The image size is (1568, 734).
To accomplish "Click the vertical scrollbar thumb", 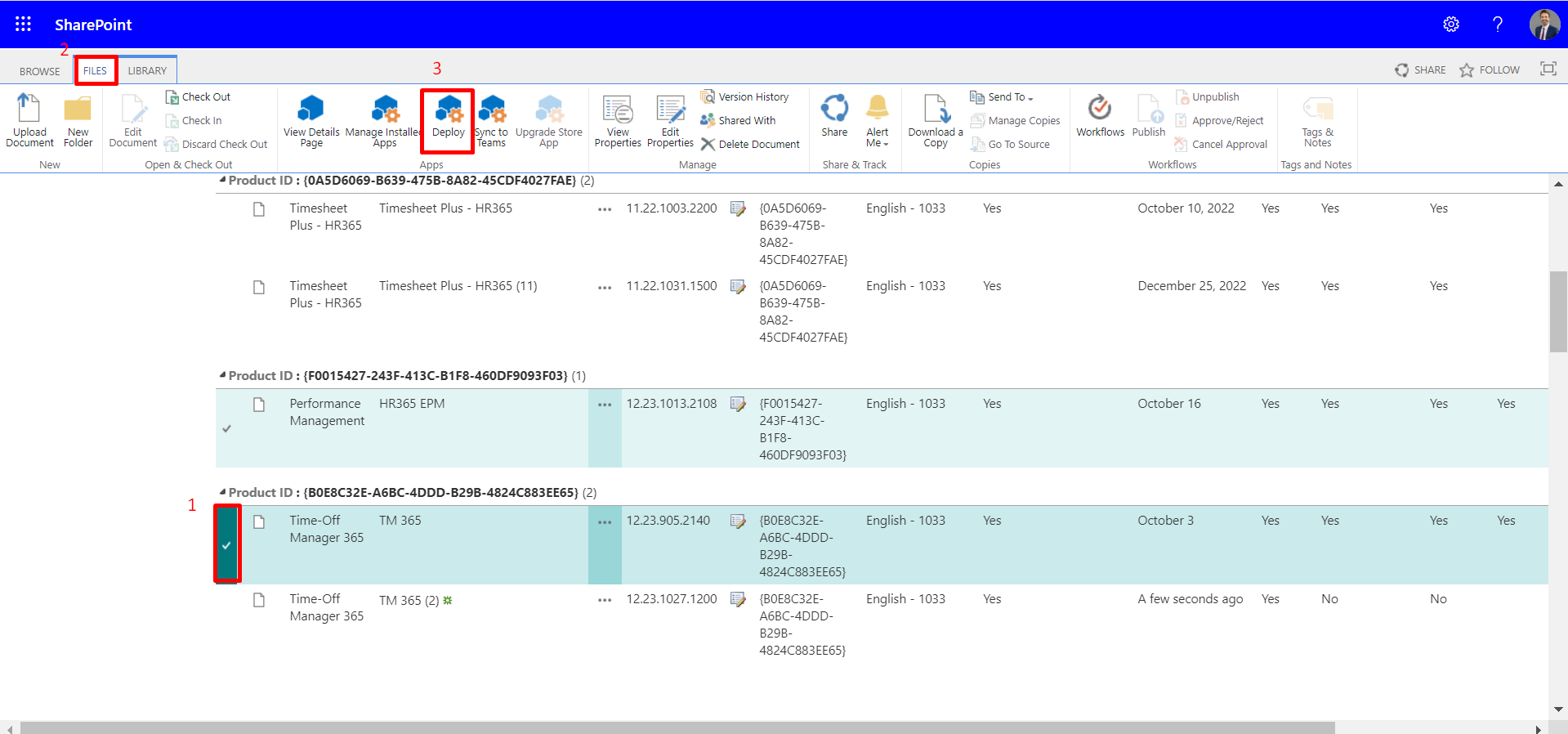I will (1558, 311).
